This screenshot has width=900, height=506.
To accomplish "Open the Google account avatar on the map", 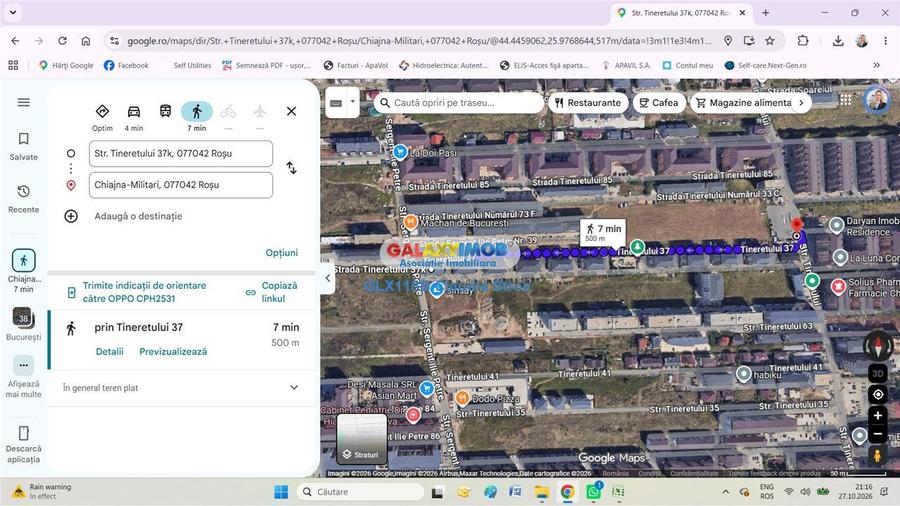I will click(x=876, y=100).
